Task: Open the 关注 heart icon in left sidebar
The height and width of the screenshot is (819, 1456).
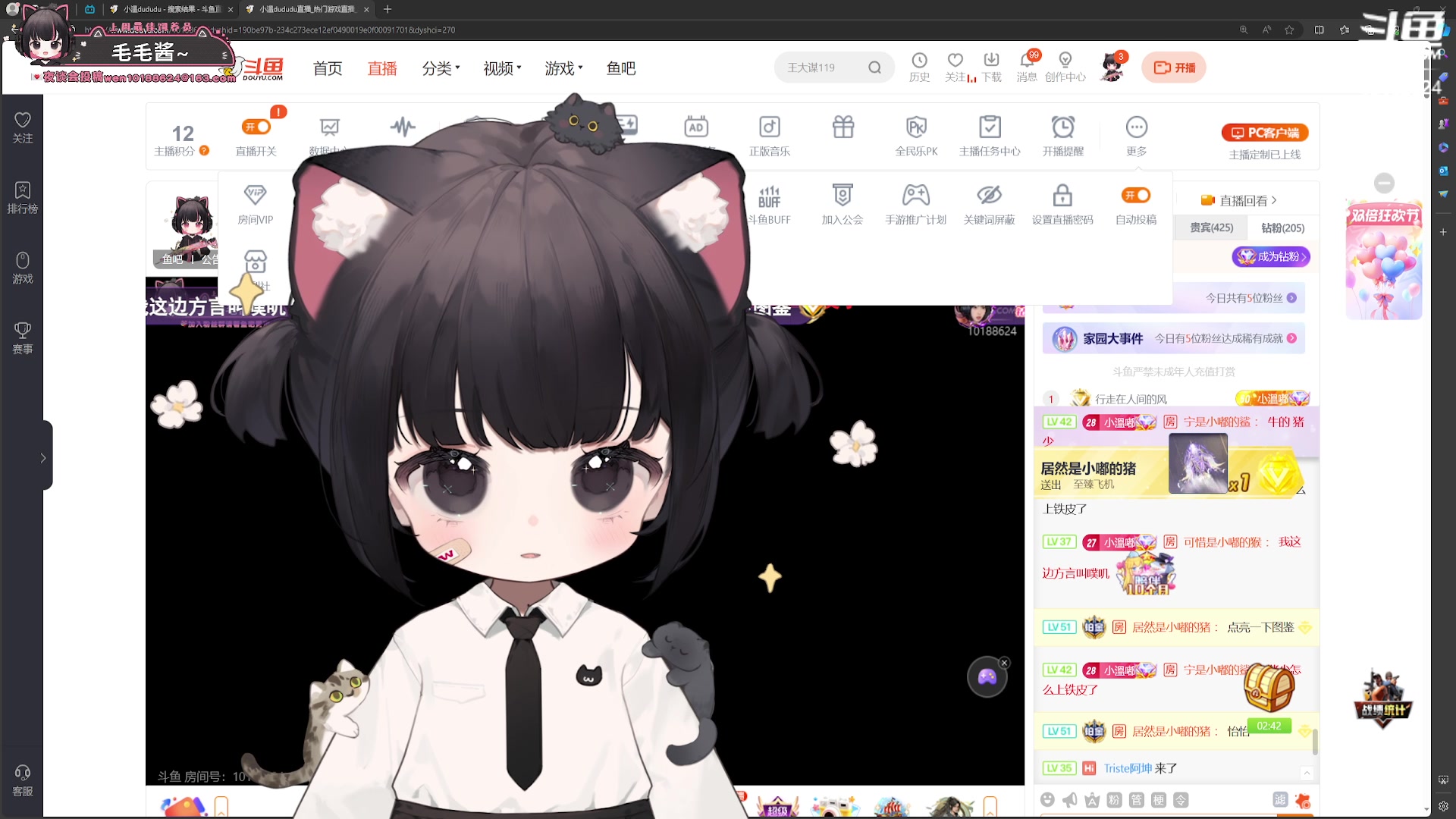Action: point(23,127)
